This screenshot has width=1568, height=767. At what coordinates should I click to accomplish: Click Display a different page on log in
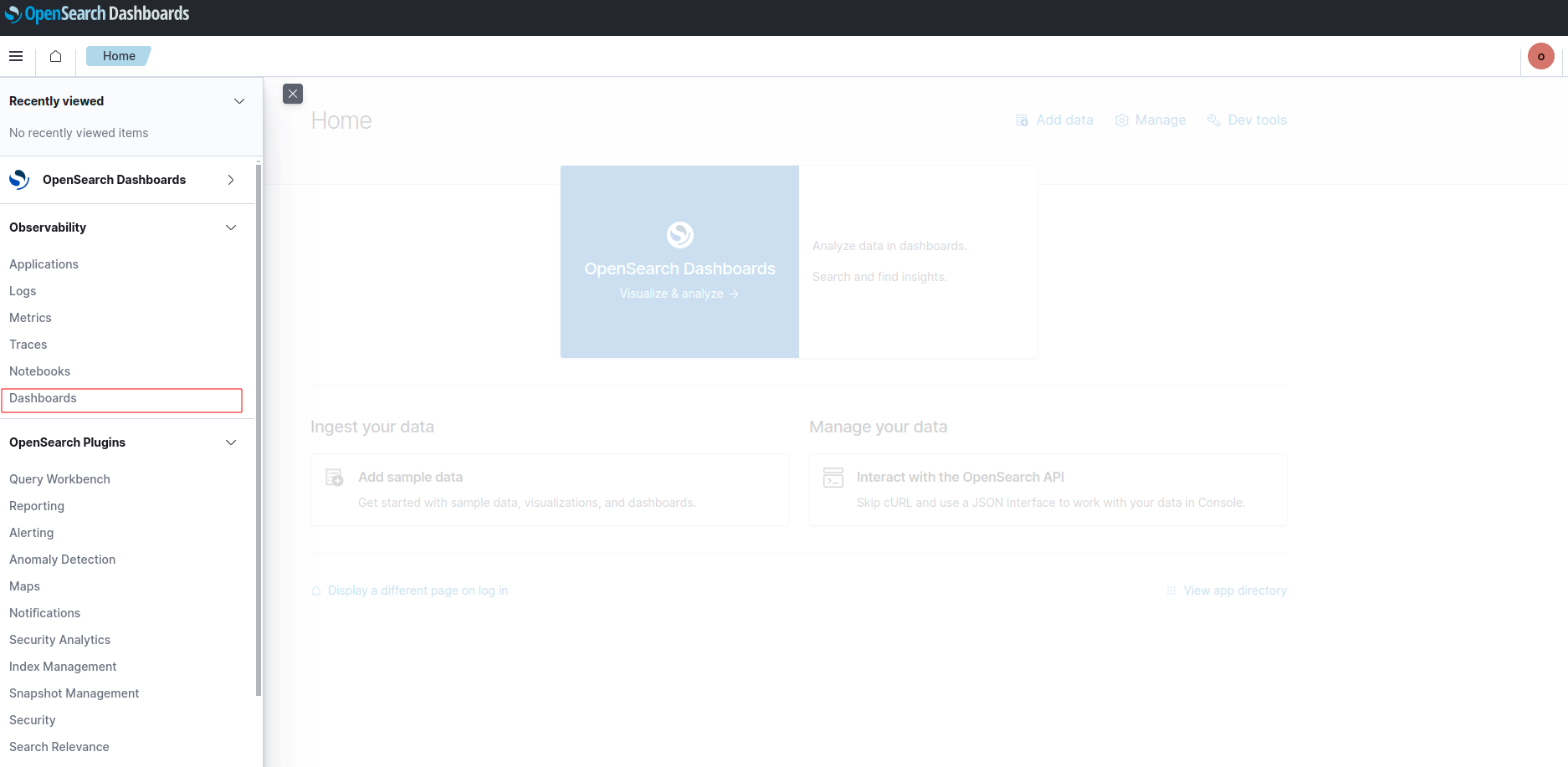click(x=418, y=591)
